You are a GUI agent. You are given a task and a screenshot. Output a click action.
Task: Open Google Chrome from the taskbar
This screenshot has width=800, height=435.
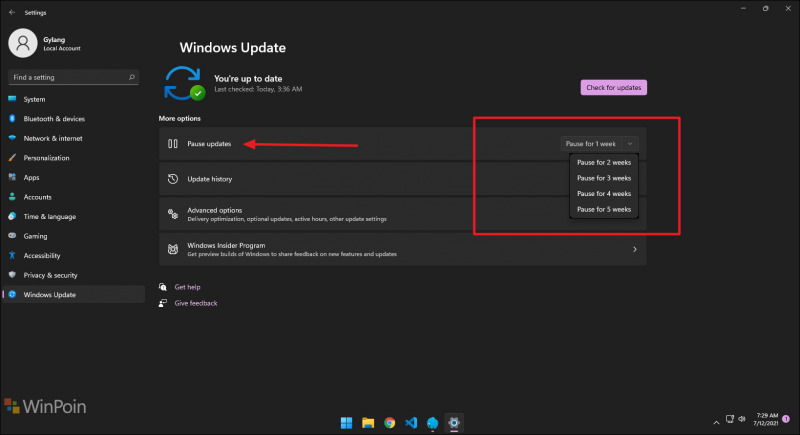390,423
